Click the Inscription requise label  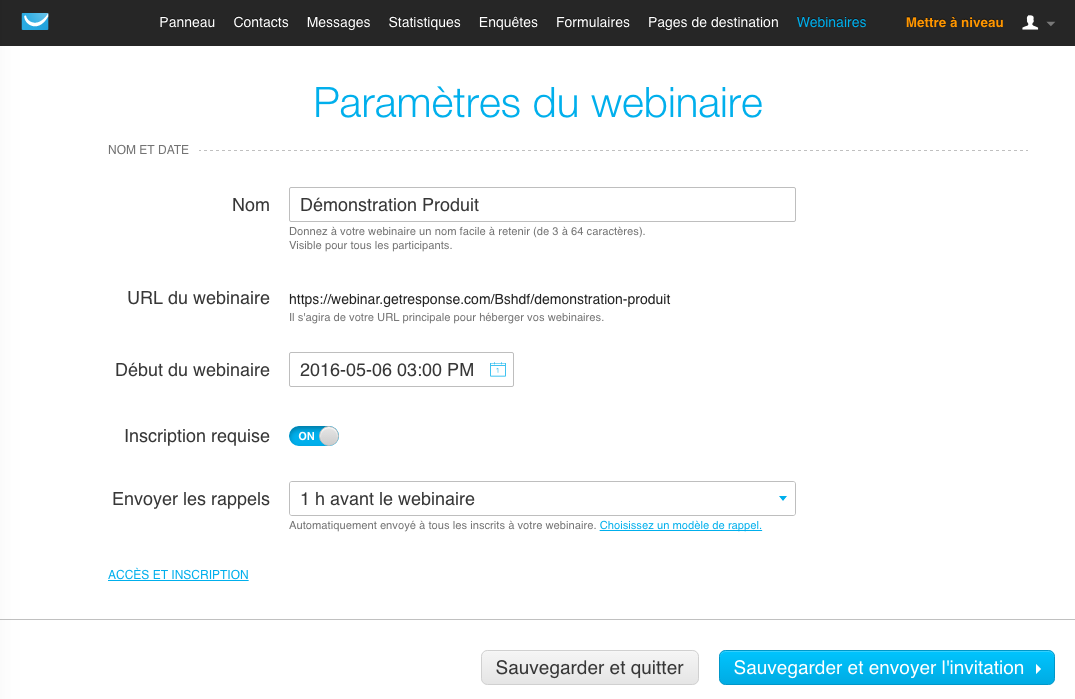(197, 436)
